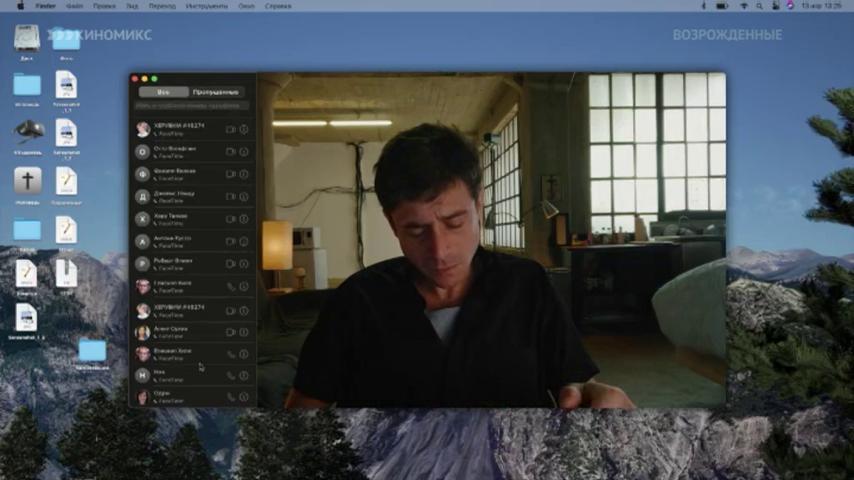Select the VR headset icon on desktop
The image size is (854, 480).
pyautogui.click(x=28, y=131)
